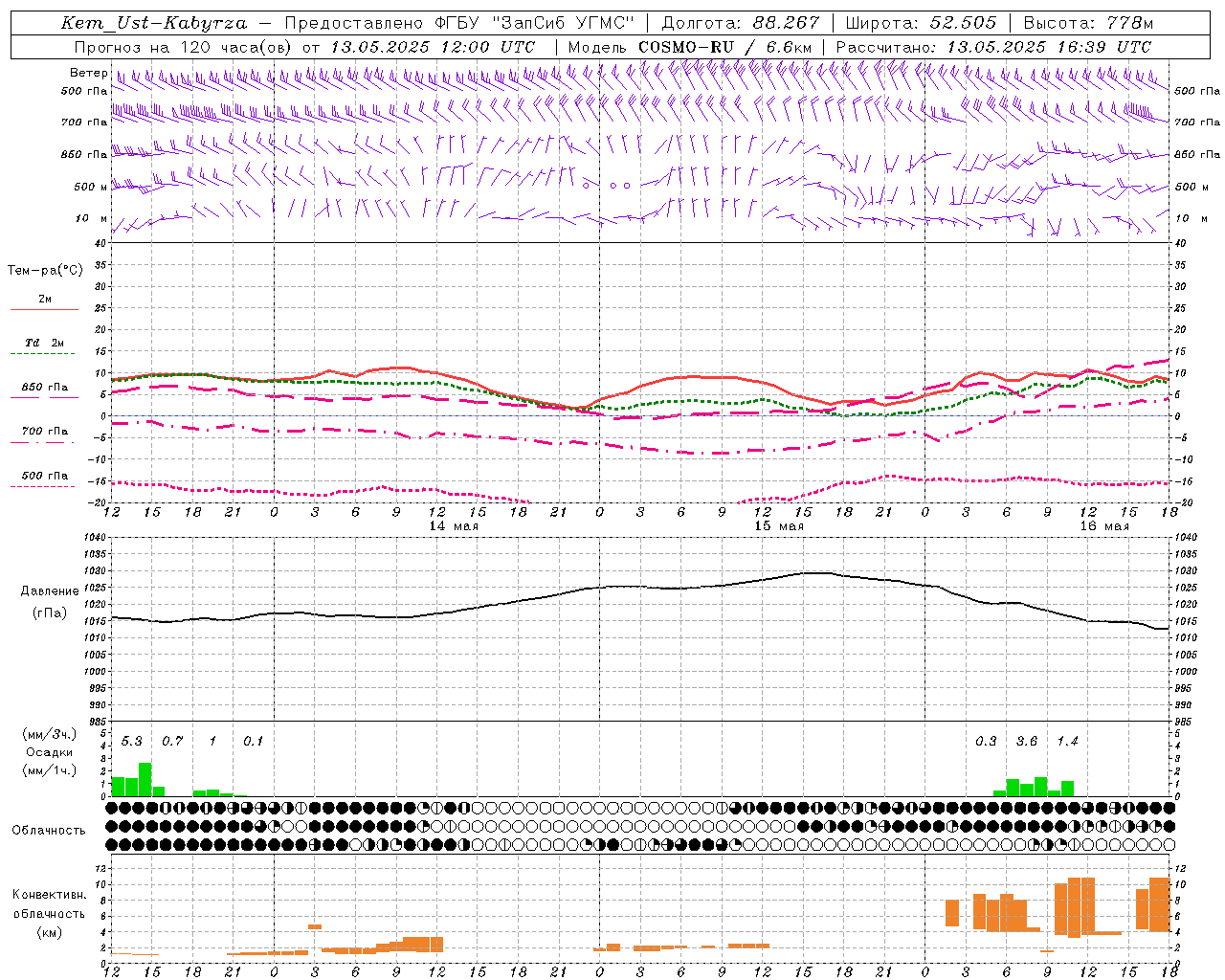Click the station name Kem_Ust-Kabyrza

154,23
